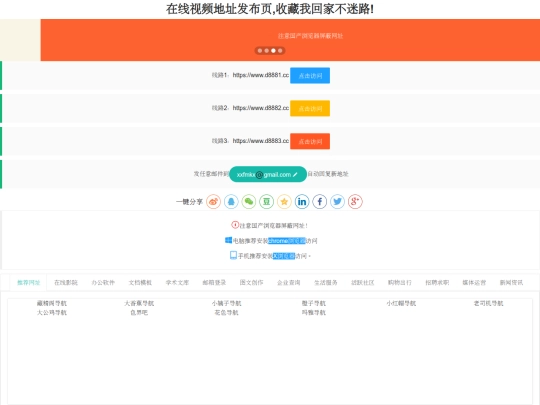The width and height of the screenshot is (540, 405).
Task: Share to WeChat using the green icon
Action: [x=249, y=201]
